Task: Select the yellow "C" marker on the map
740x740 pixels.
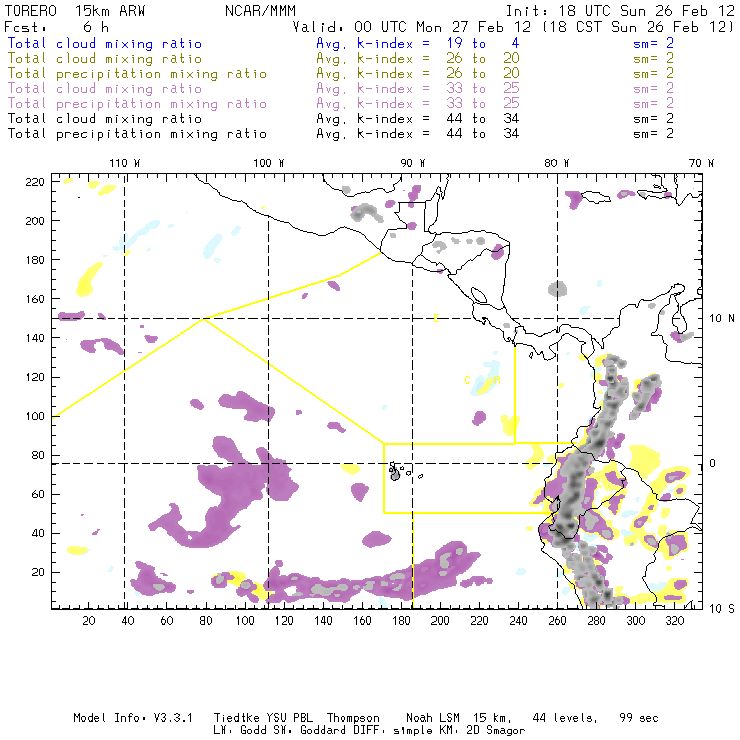Action: pos(467,380)
